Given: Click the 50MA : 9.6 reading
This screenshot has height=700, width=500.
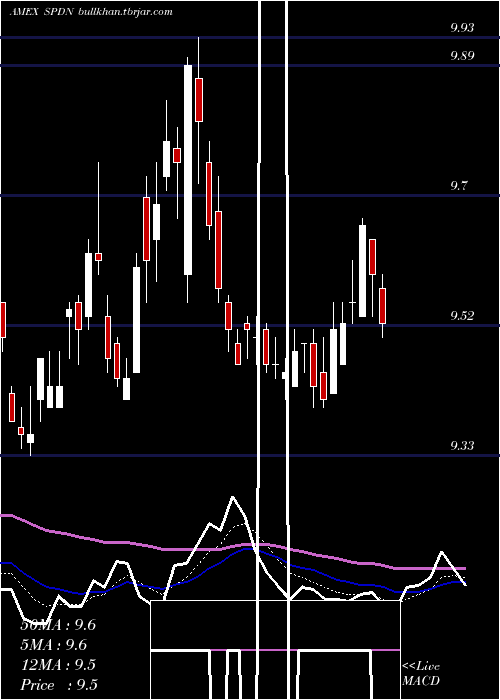Looking at the screenshot, I should click(58, 625).
